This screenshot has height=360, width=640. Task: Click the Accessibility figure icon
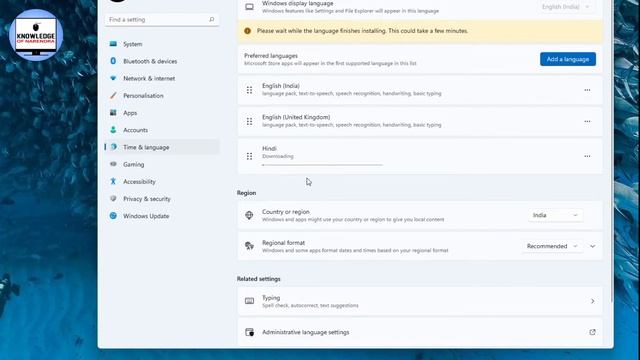[x=113, y=181]
